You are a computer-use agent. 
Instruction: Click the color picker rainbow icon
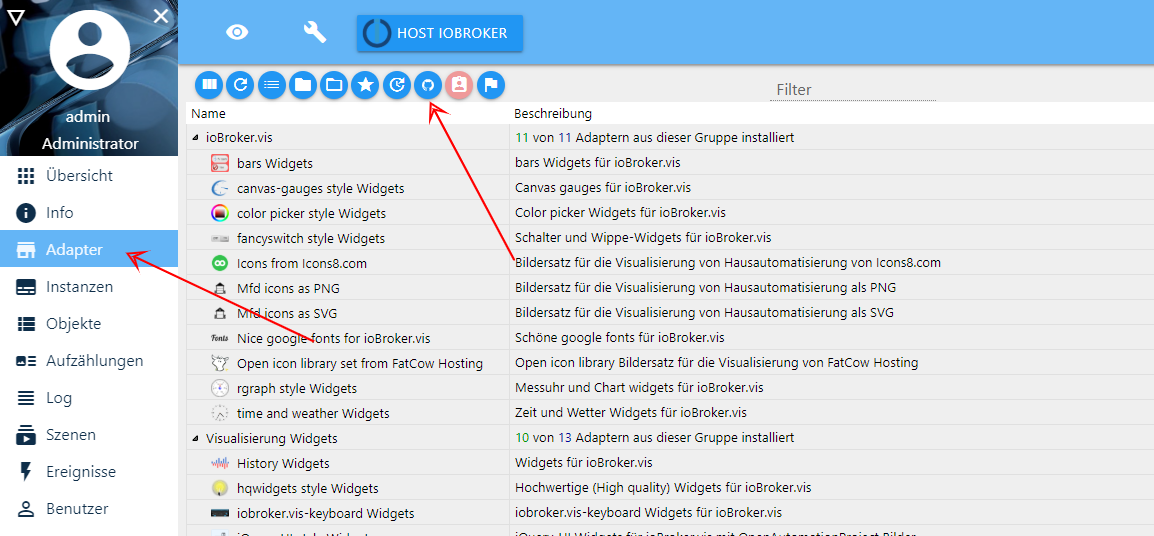click(220, 213)
